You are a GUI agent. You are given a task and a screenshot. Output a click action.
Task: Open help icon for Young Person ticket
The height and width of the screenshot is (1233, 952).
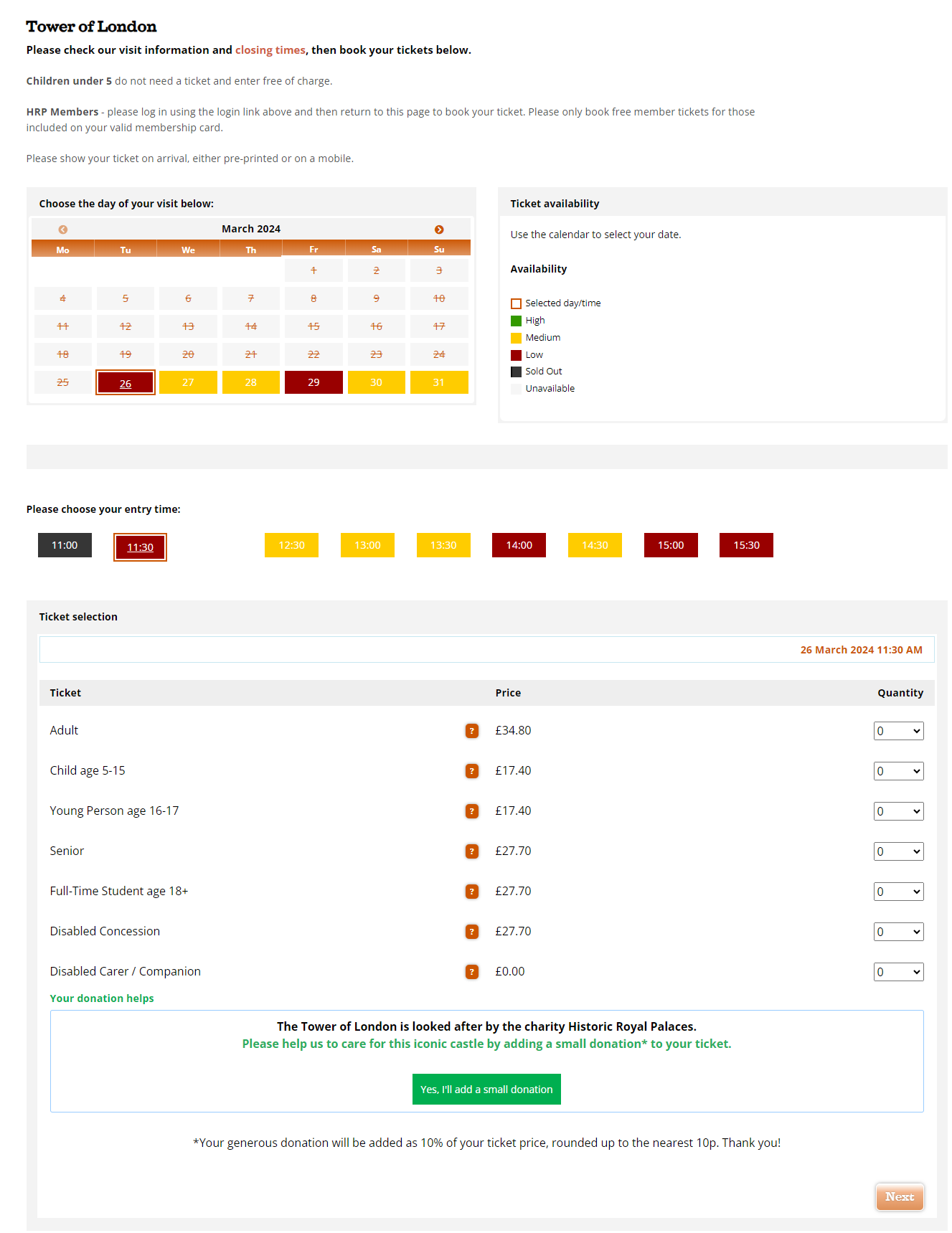(472, 811)
